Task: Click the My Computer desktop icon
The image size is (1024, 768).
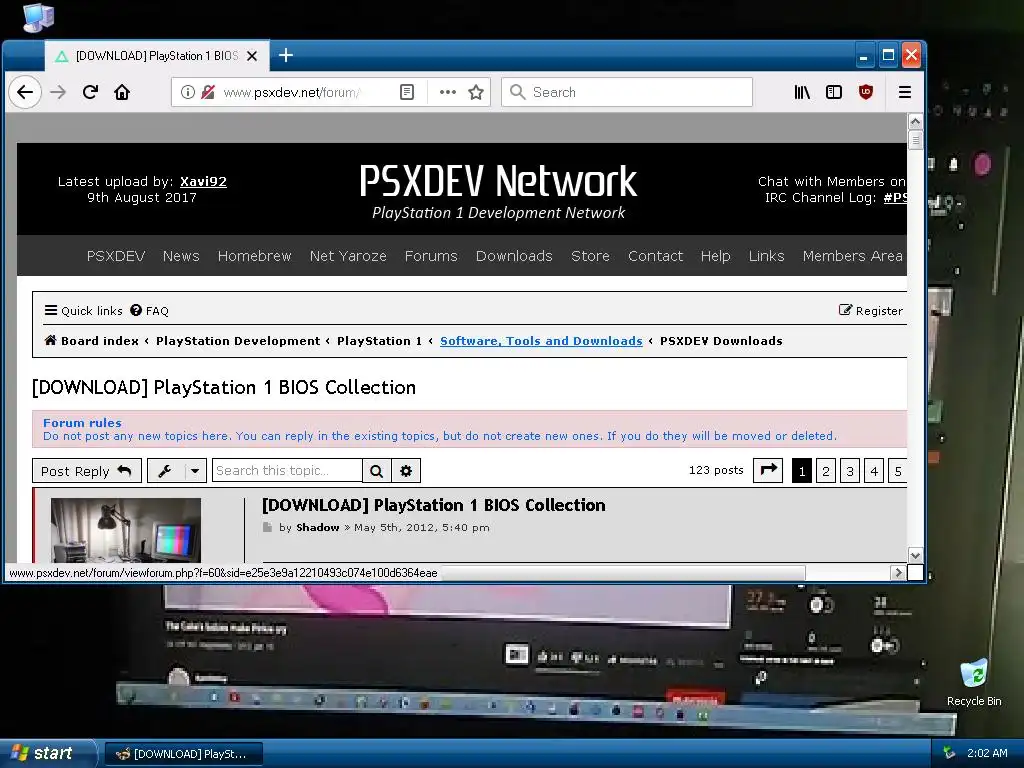Action: click(38, 18)
